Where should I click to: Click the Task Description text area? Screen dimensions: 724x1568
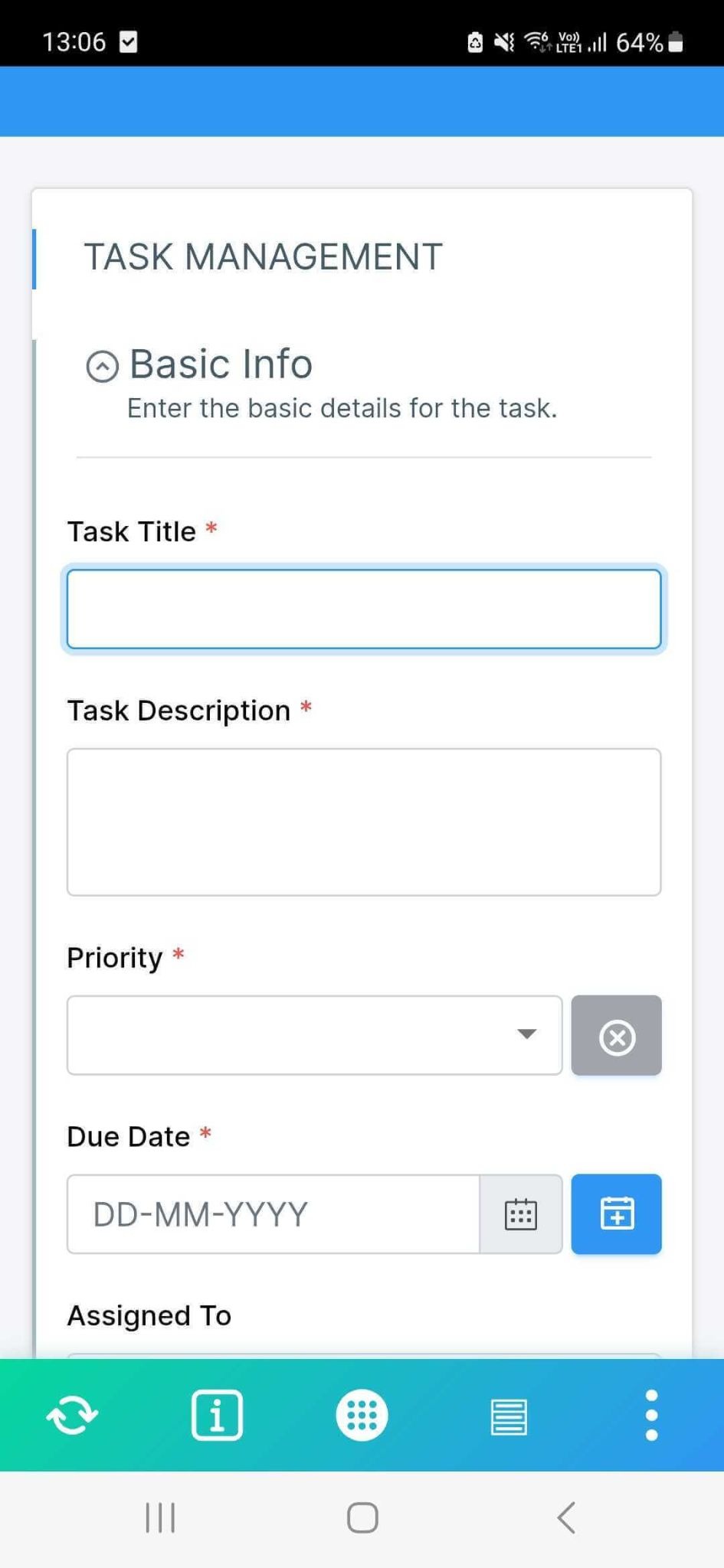coord(362,822)
